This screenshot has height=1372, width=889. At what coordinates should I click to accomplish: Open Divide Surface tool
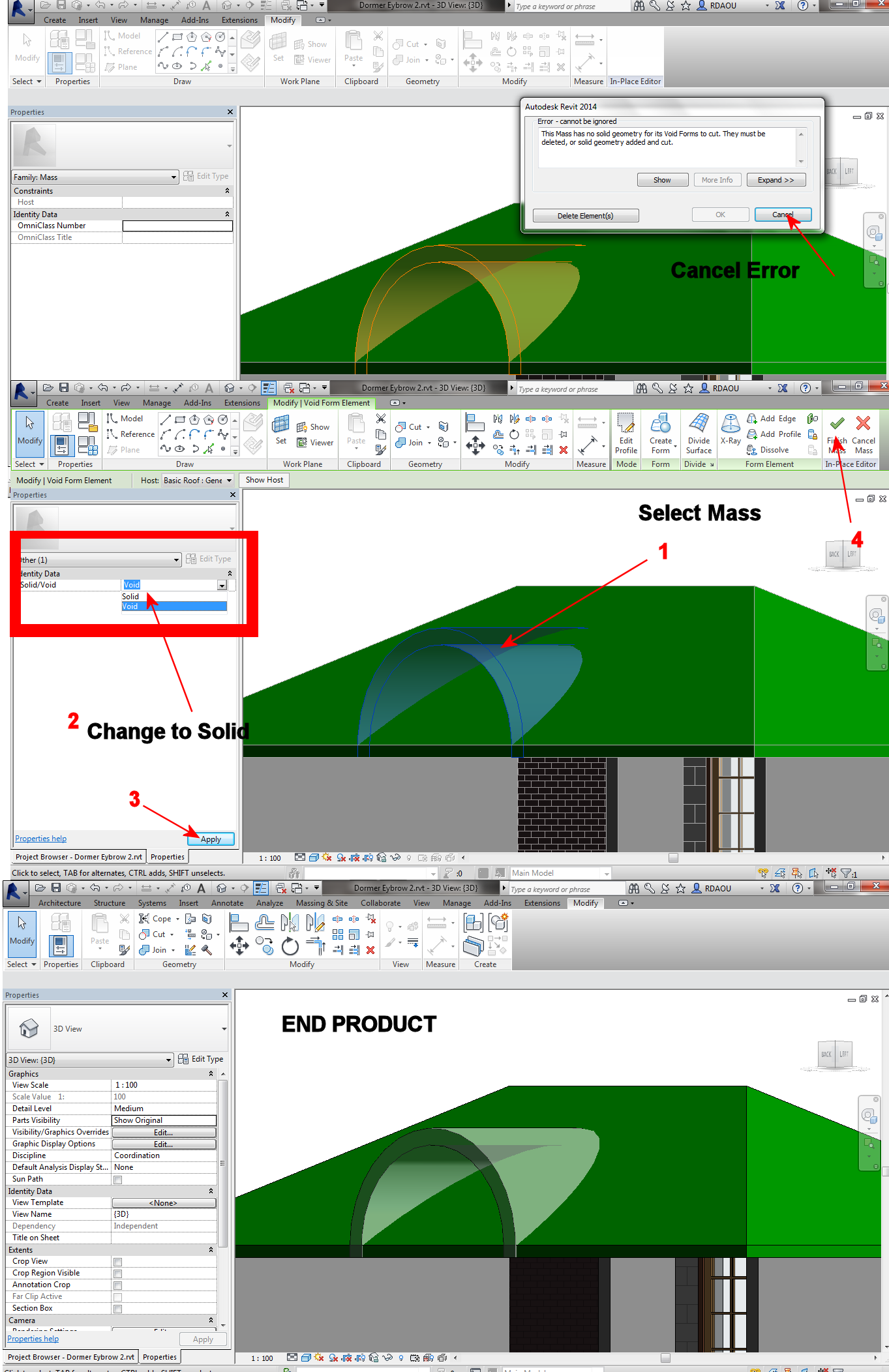click(x=699, y=434)
